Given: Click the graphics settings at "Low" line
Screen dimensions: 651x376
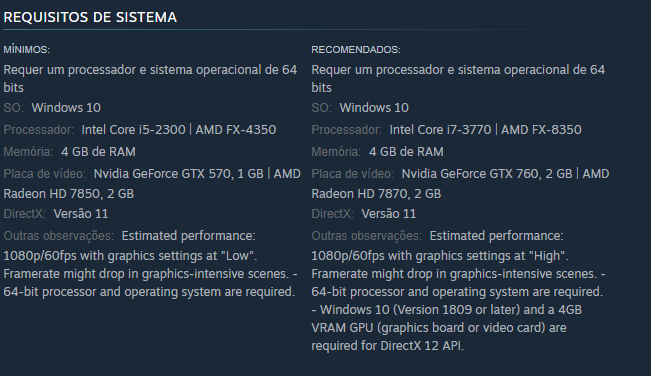Looking at the screenshot, I should point(130,255).
